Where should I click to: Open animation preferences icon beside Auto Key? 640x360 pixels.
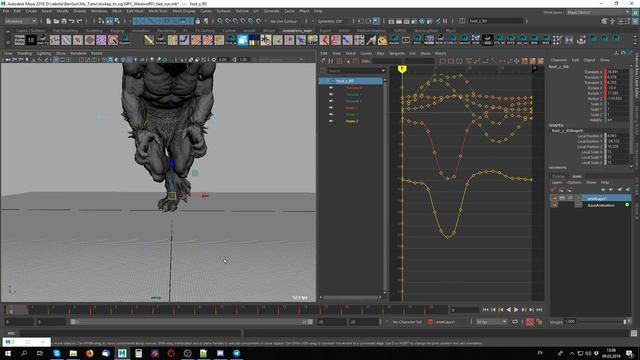pyautogui.click(x=540, y=322)
